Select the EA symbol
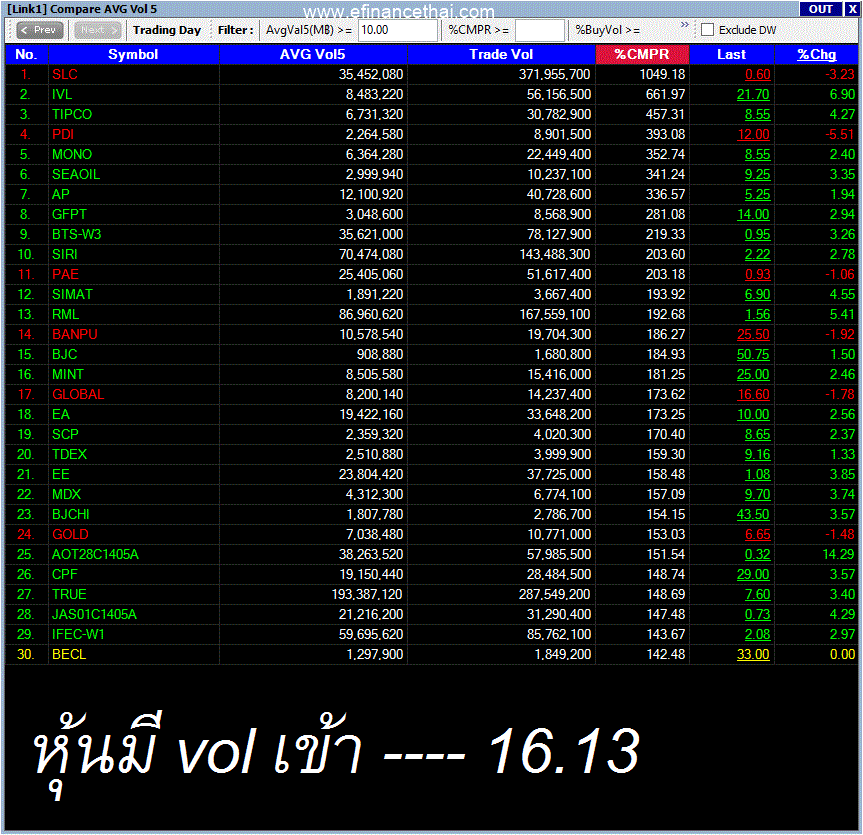This screenshot has height=835, width=863. 61,414
